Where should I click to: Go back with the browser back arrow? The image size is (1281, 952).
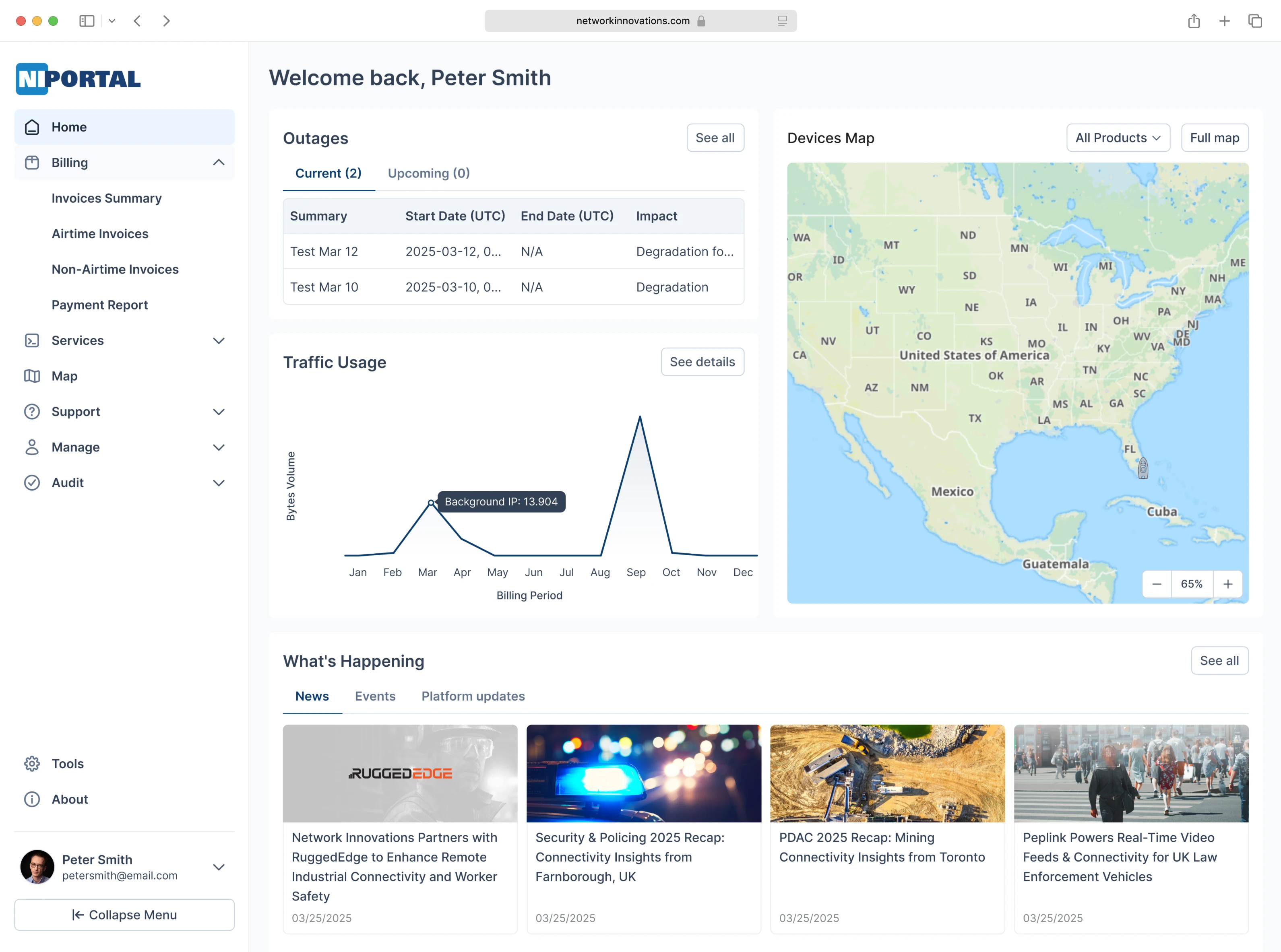137,21
